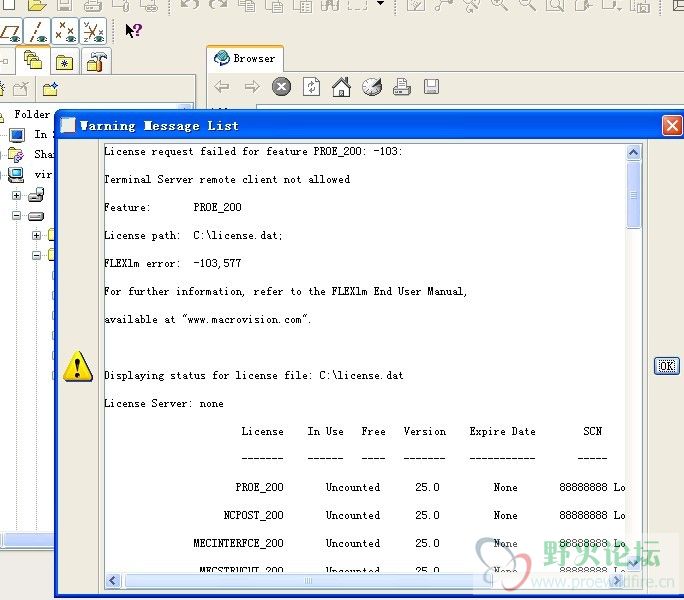The height and width of the screenshot is (600, 684).
Task: Click the NCPOST_200 license row
Action: (365, 515)
